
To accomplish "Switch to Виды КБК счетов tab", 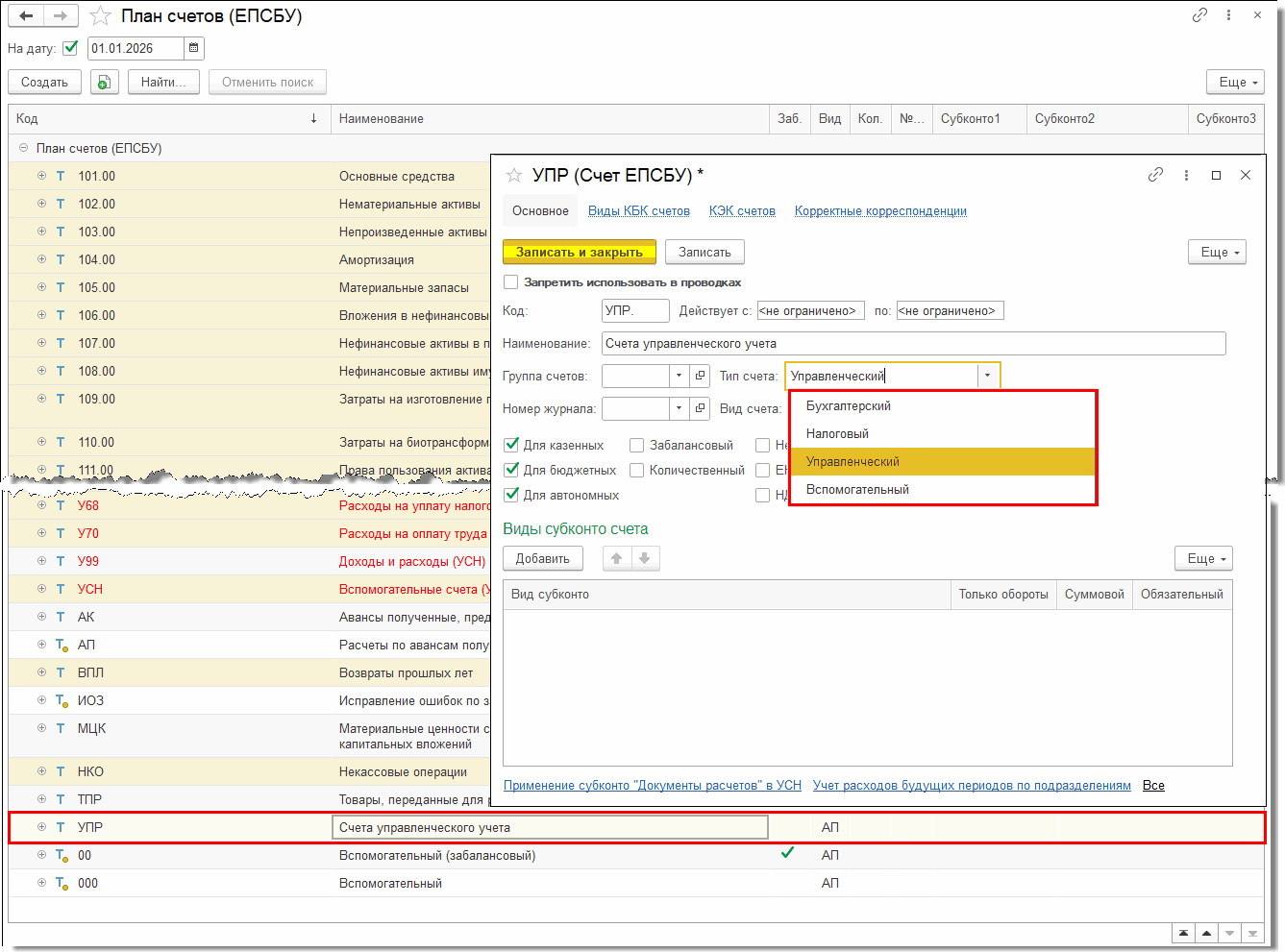I will click(x=638, y=211).
